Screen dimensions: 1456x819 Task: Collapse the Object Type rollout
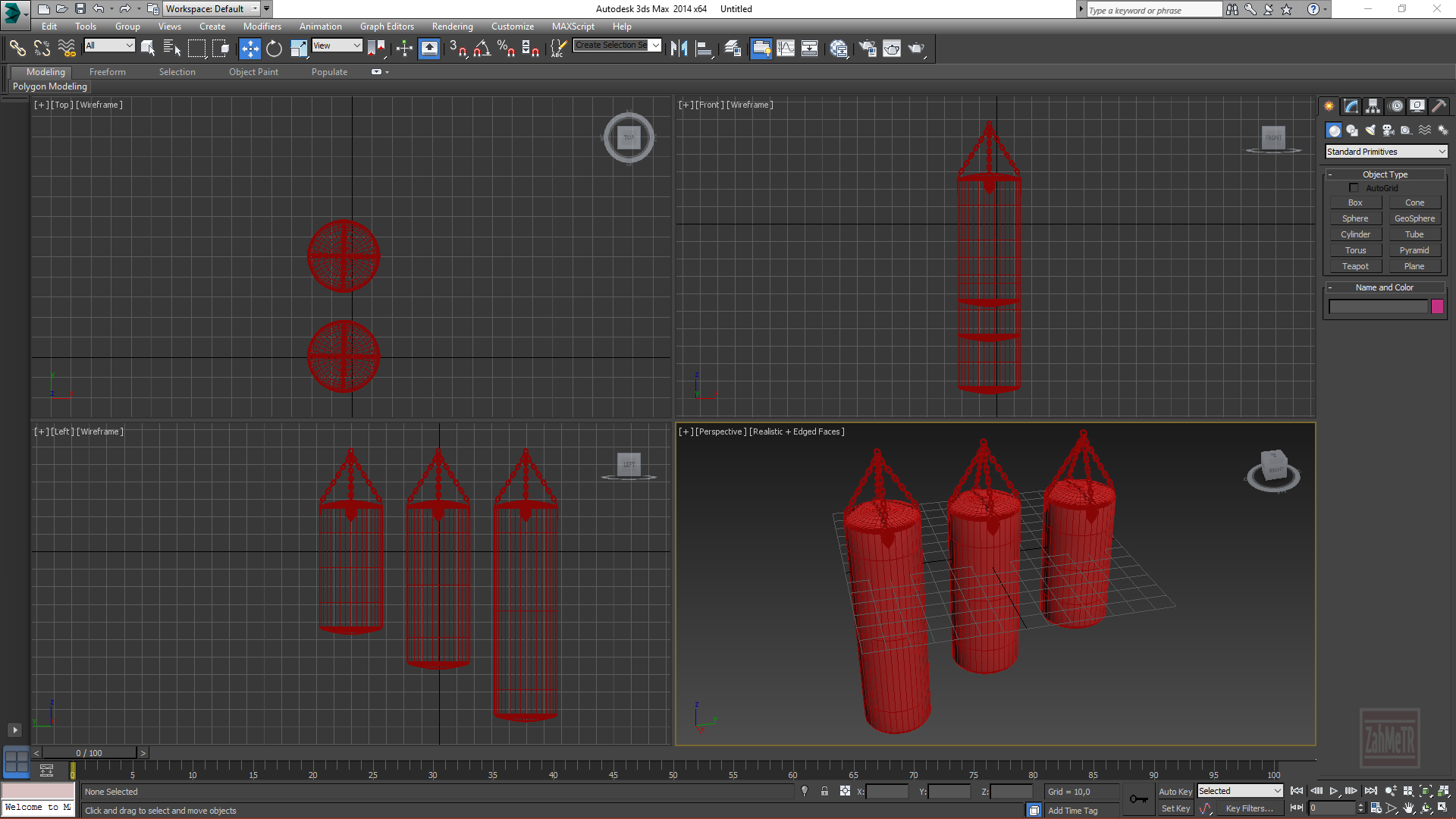1385,174
